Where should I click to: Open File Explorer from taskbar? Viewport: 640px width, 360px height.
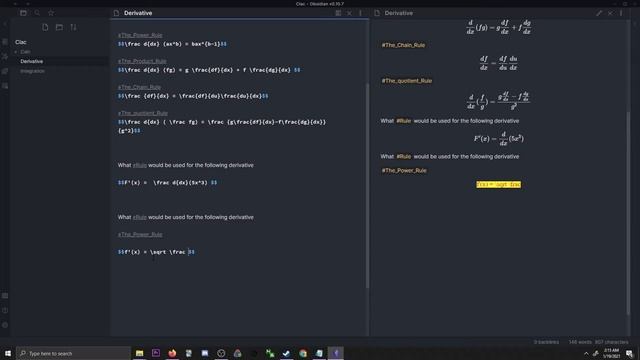[140, 353]
